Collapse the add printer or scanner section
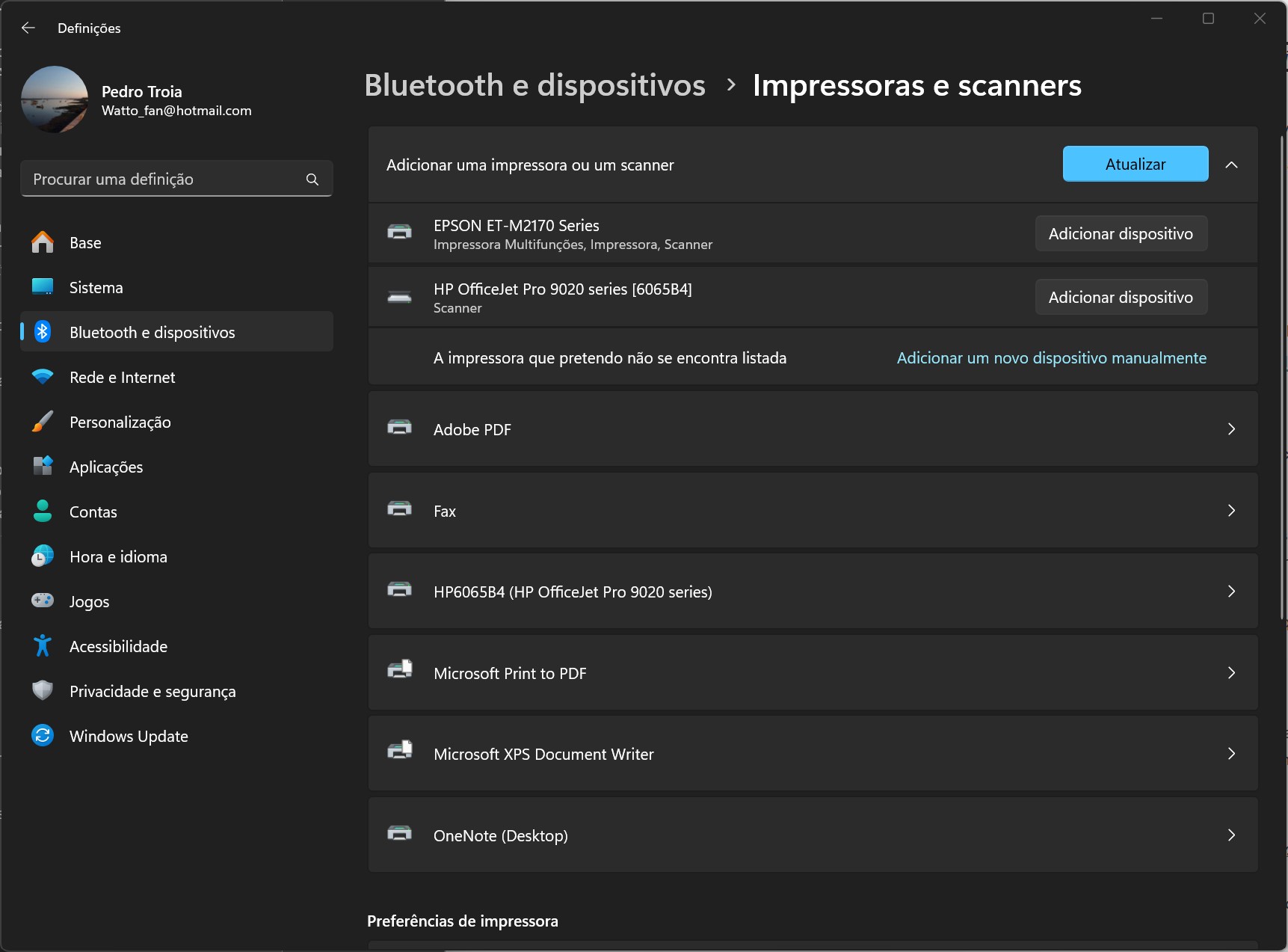Screen dimensions: 1288x952 pyautogui.click(x=1231, y=165)
